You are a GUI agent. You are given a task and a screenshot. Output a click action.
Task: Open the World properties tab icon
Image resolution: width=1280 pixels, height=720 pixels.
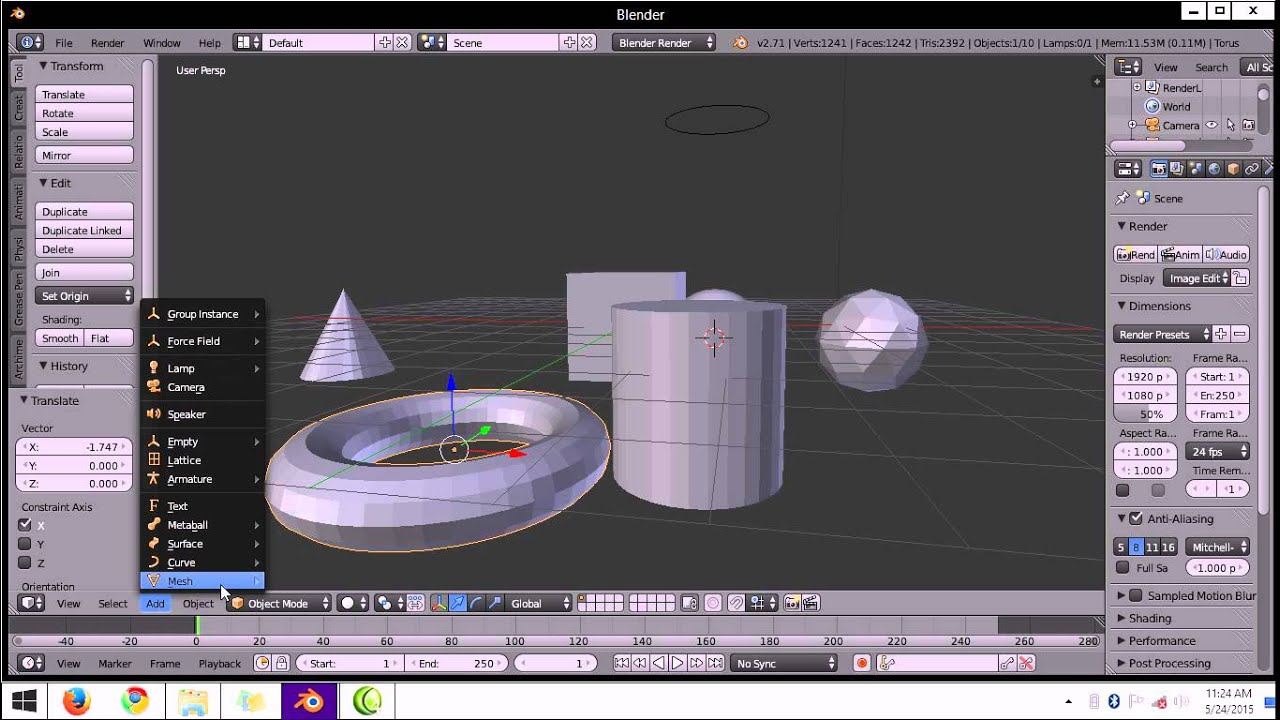(x=1214, y=169)
